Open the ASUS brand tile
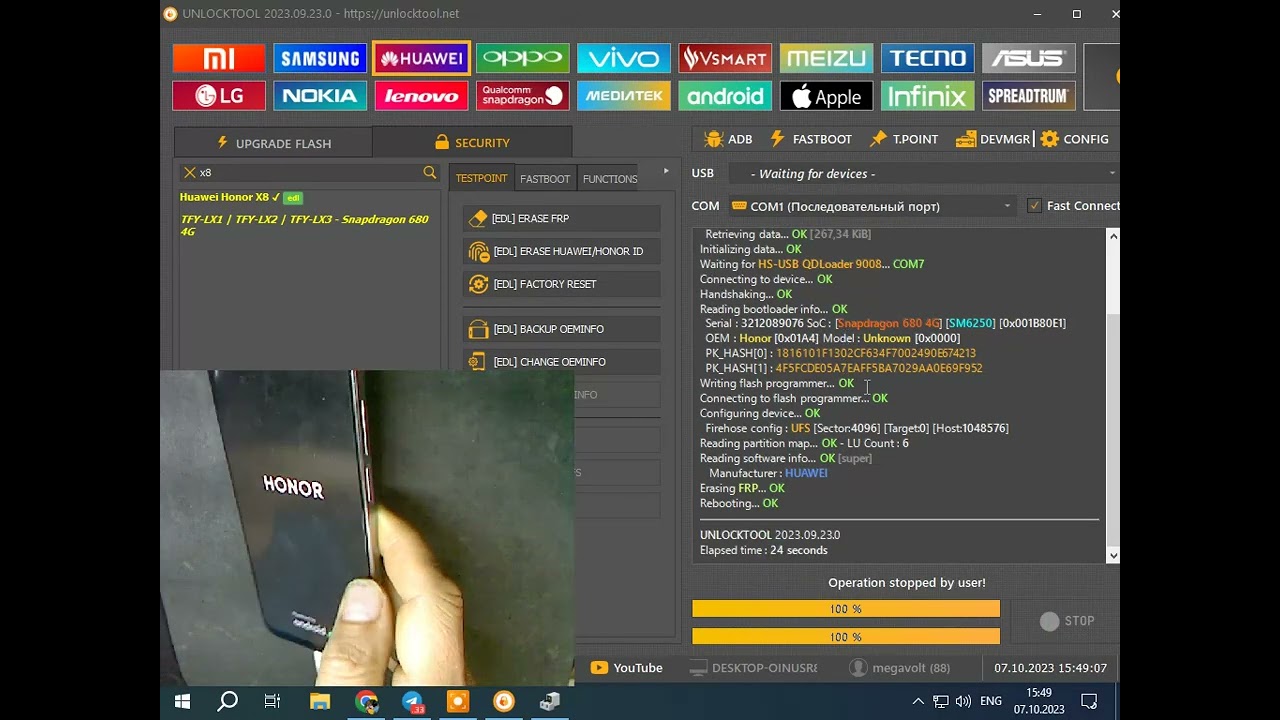 [x=1028, y=58]
